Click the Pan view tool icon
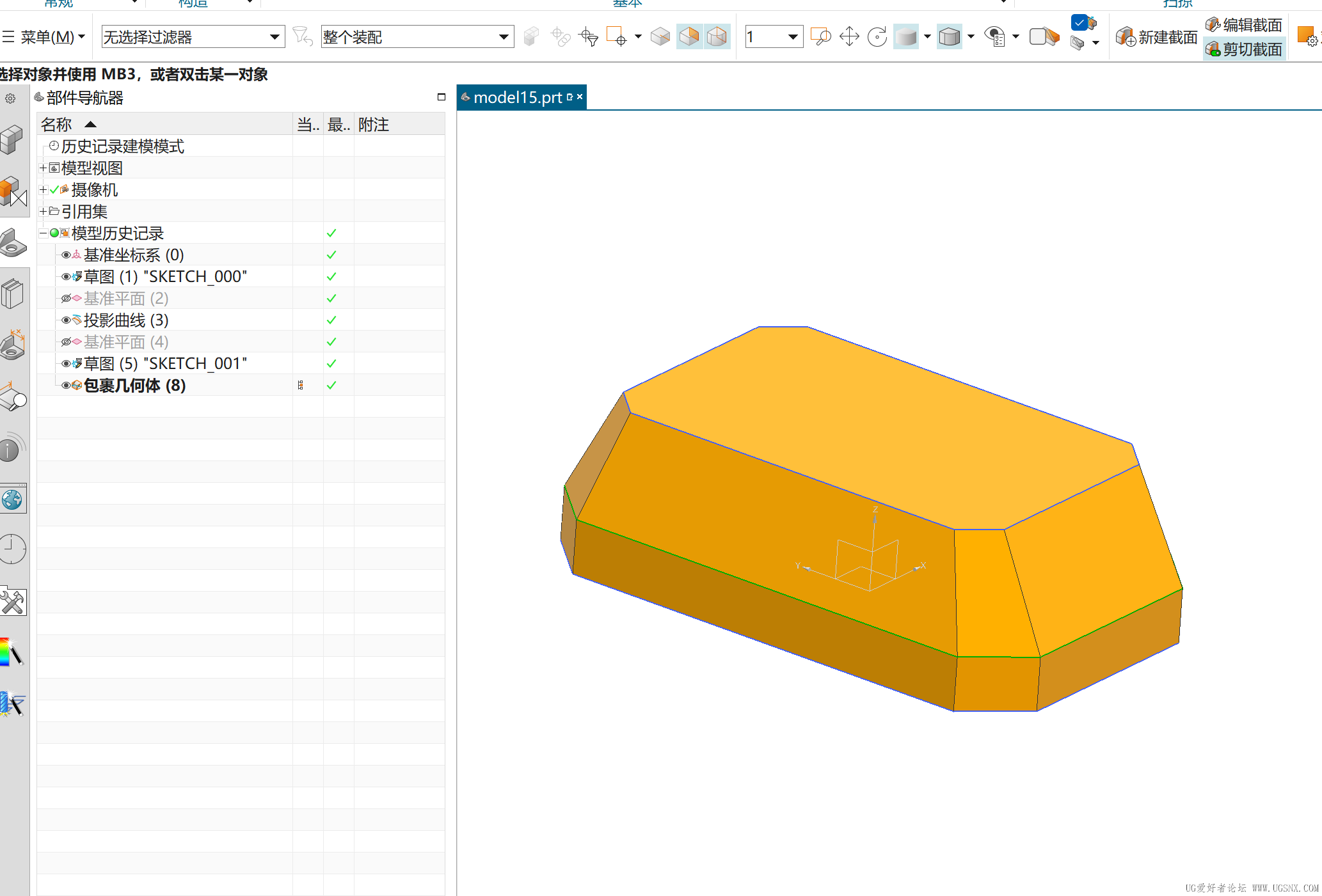Image resolution: width=1322 pixels, height=896 pixels. (849, 36)
